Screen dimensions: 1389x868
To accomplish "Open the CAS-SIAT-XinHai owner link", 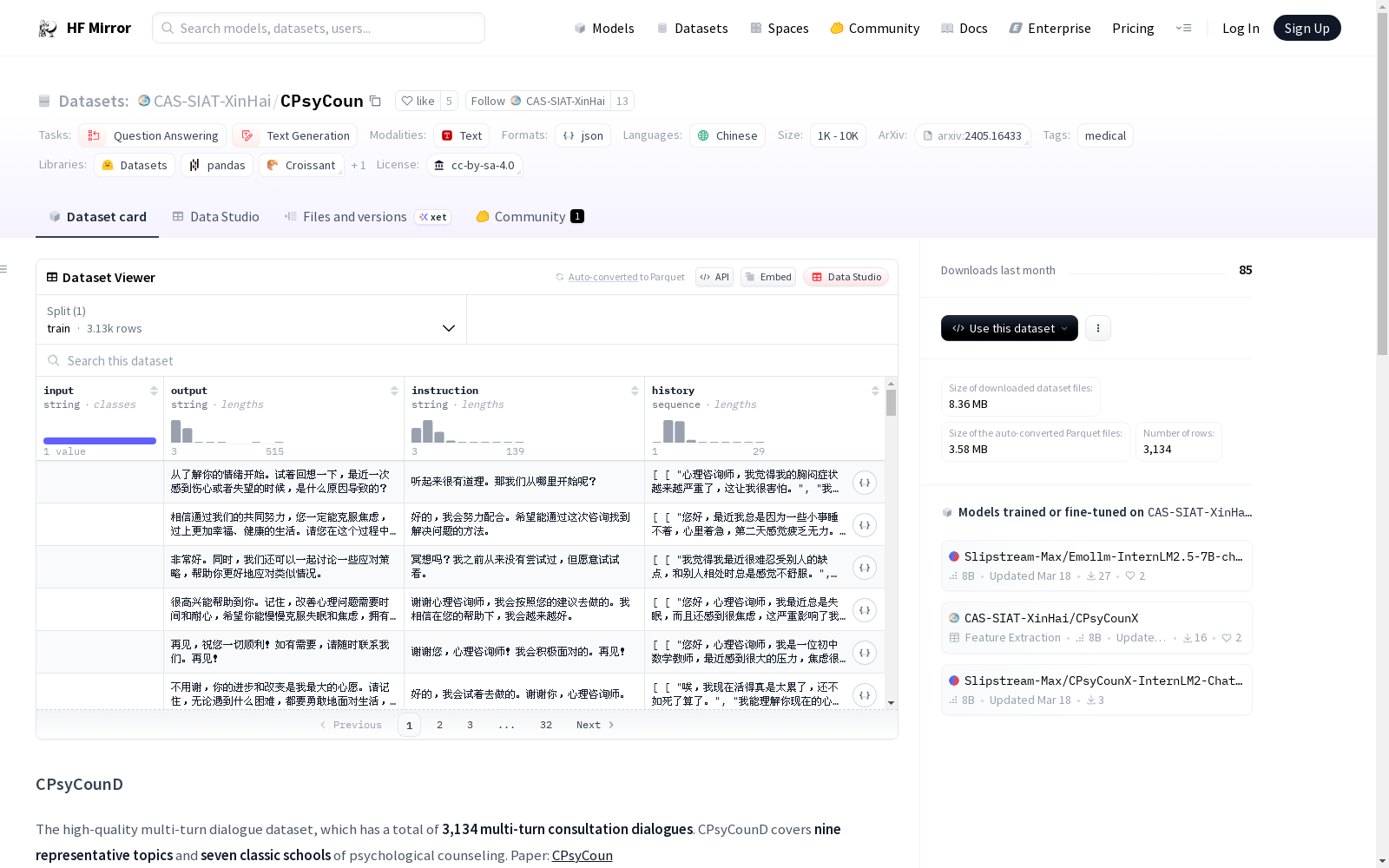I will click(x=212, y=101).
